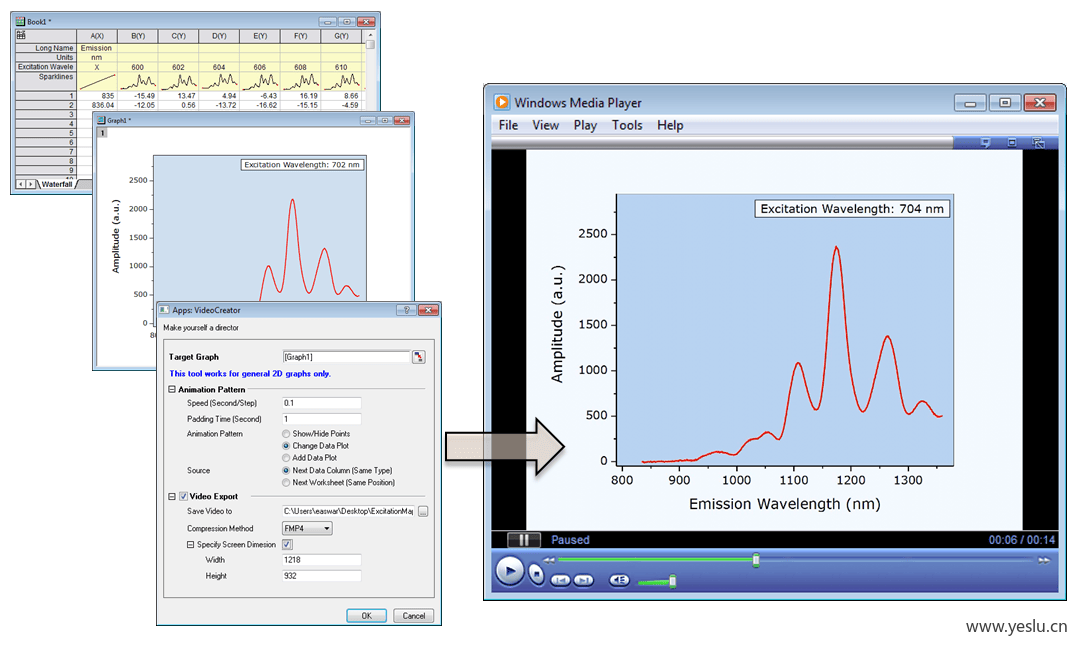Click Previous track button in media player
The image size is (1079, 646).
tap(560, 580)
